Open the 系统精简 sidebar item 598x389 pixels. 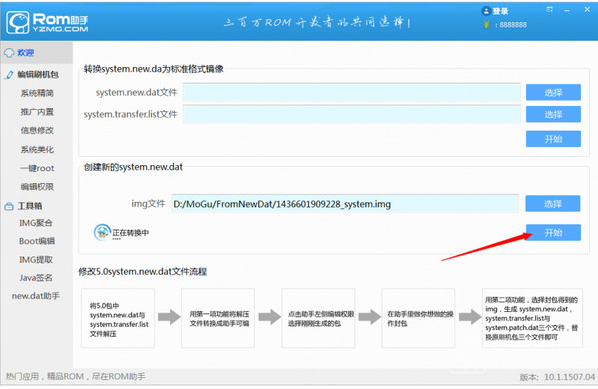pyautogui.click(x=37, y=93)
